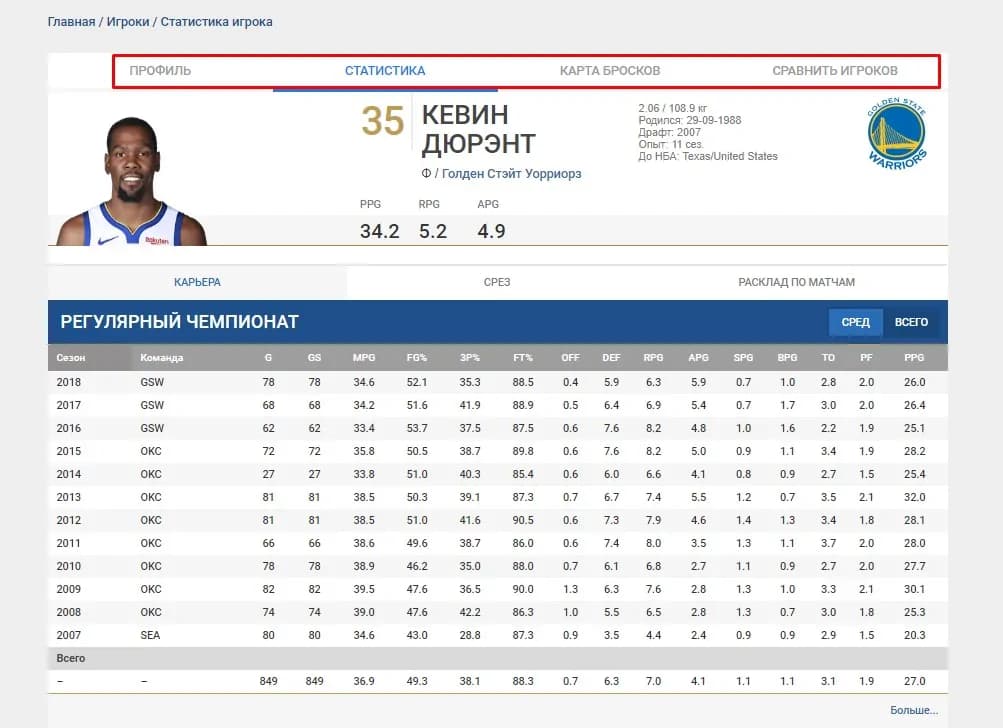Select the 2008 season row label

click(68, 612)
